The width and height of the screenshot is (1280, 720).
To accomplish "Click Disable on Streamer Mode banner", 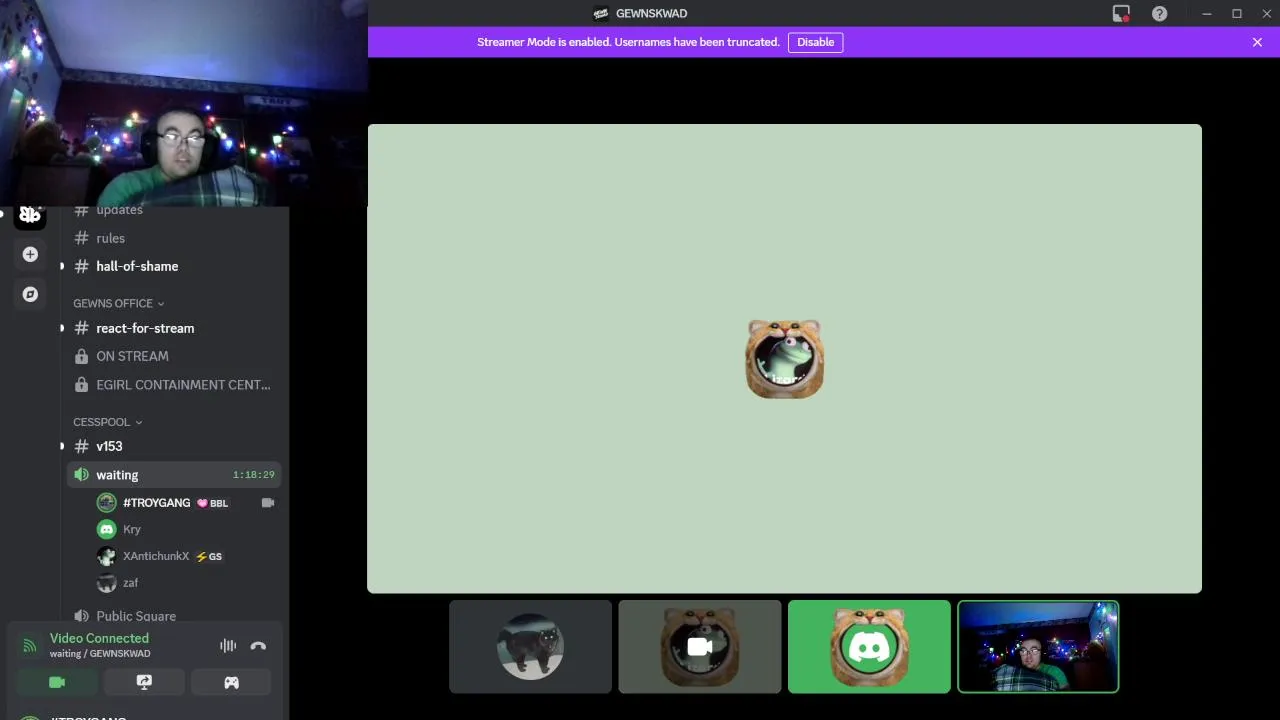I will tap(815, 42).
